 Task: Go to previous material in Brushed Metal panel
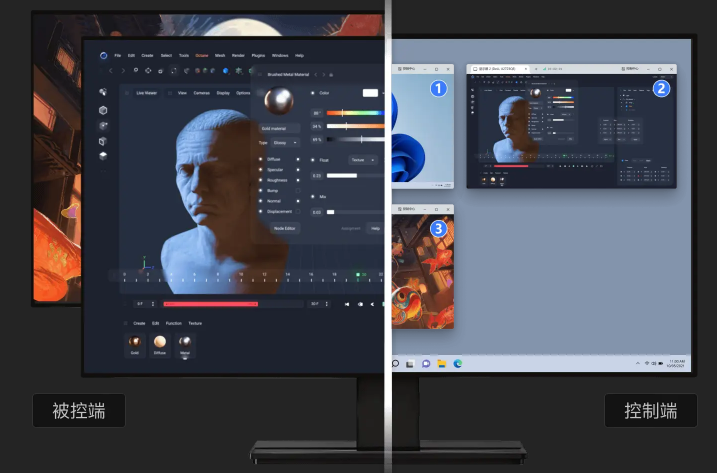point(316,75)
